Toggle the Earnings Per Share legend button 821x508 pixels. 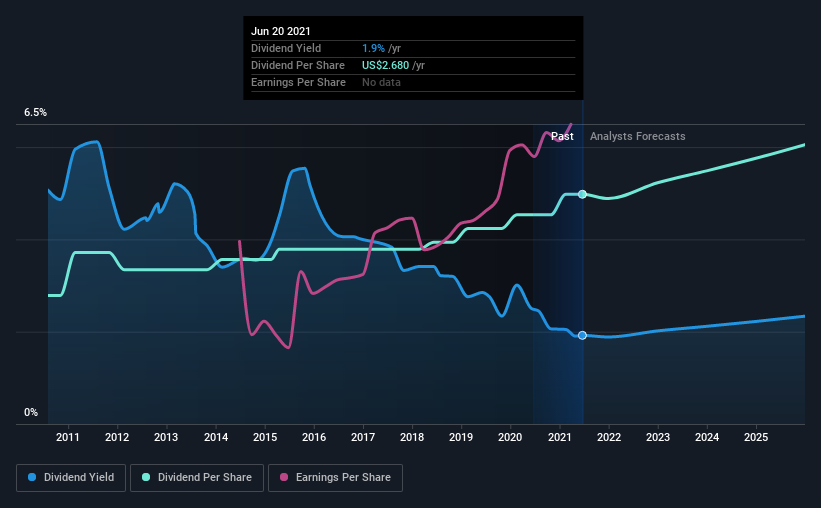[x=335, y=478]
